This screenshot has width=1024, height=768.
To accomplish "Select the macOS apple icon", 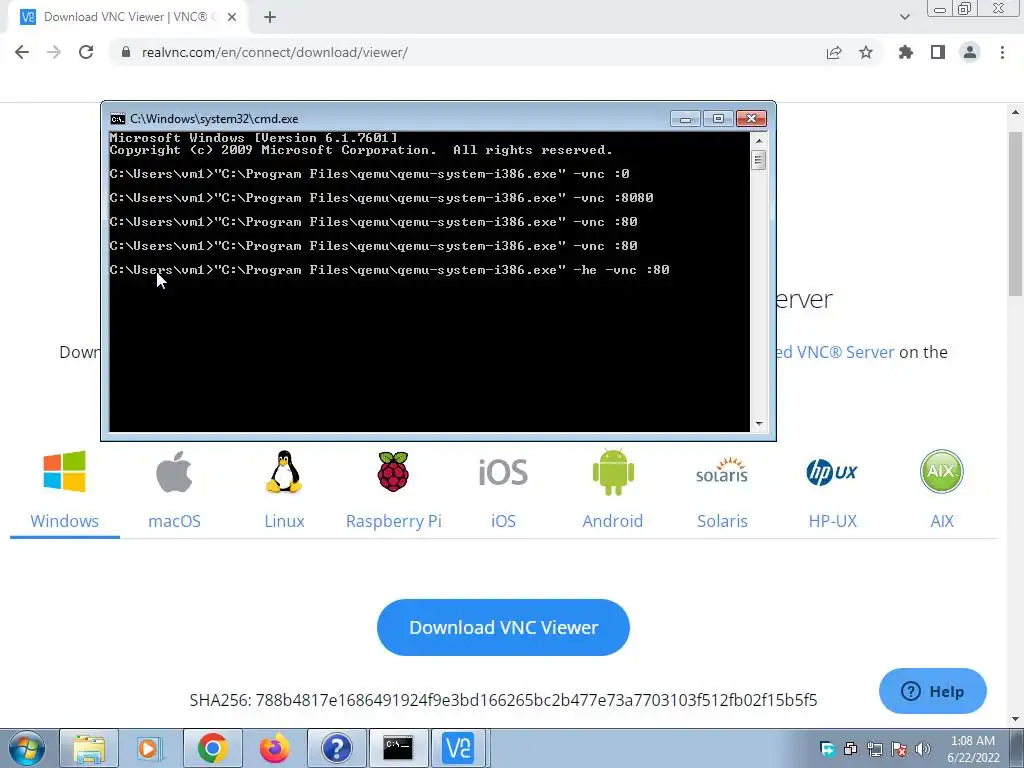I will pos(174,472).
